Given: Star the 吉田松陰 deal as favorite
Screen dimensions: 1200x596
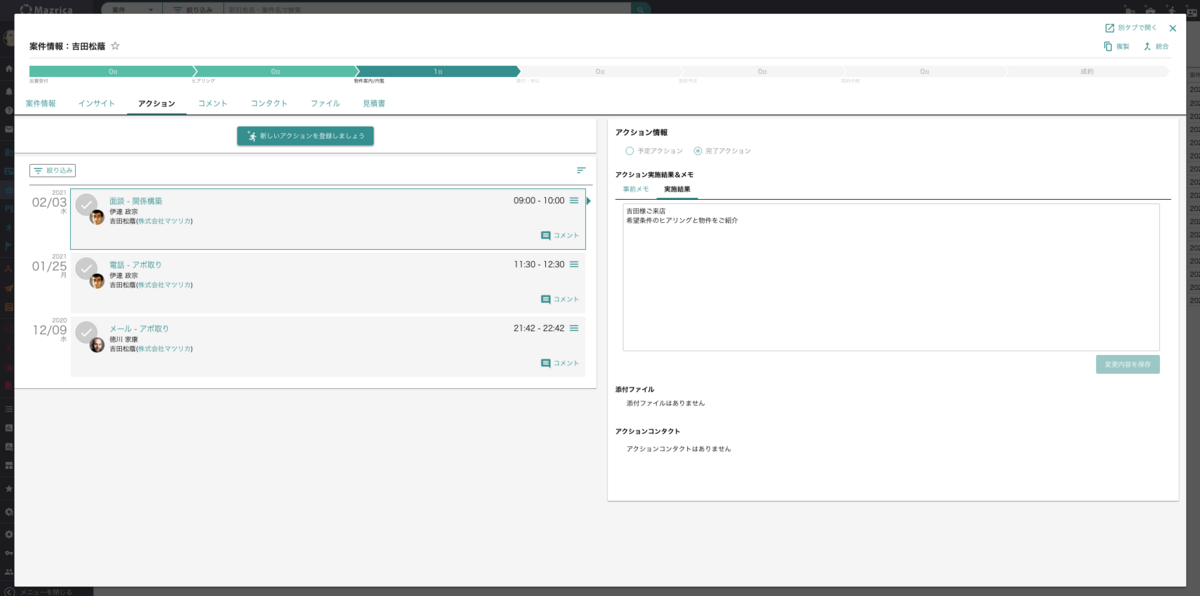Looking at the screenshot, I should pos(115,46).
